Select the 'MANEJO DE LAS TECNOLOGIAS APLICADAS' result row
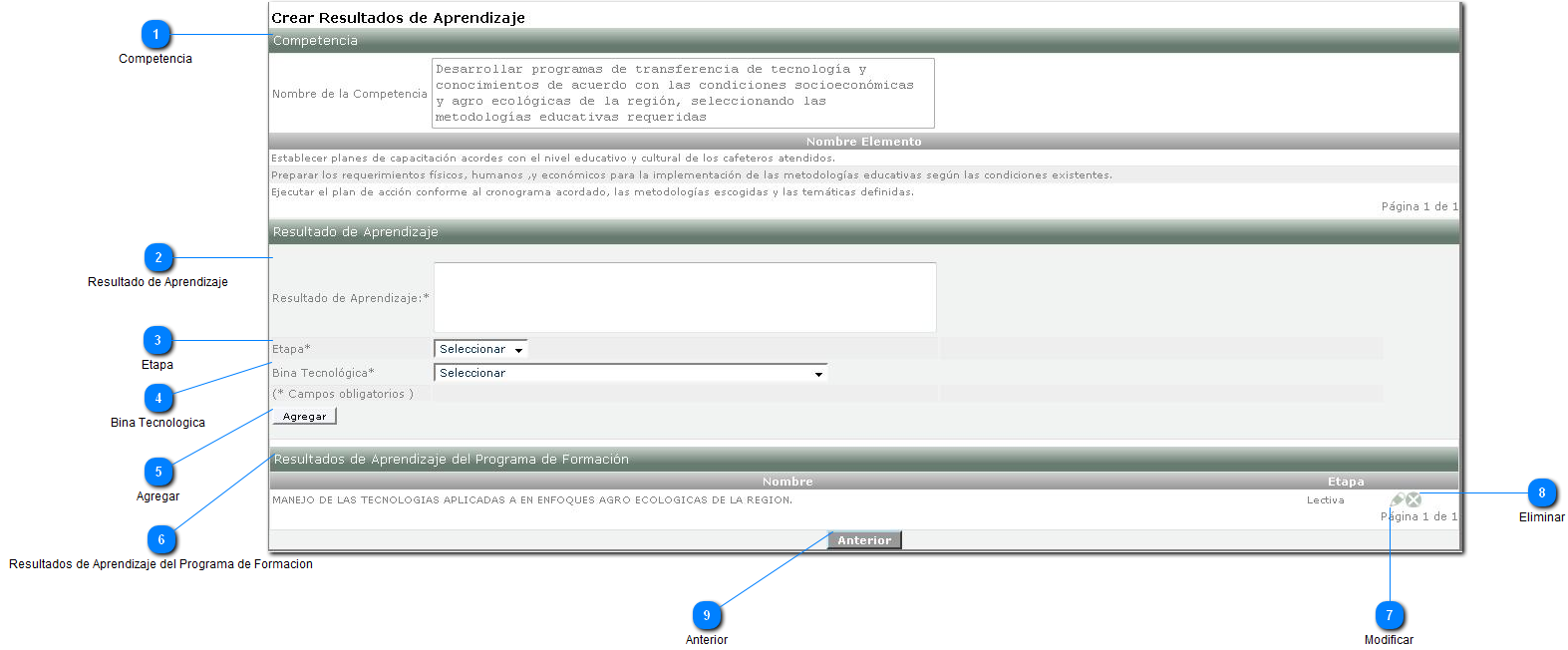1568x650 pixels. point(864,500)
